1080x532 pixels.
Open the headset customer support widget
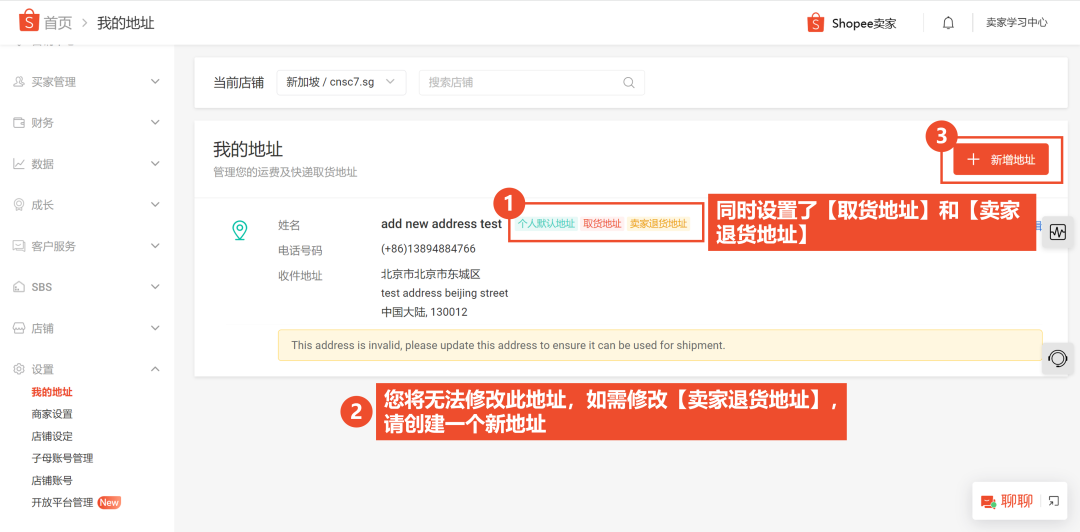(1057, 358)
